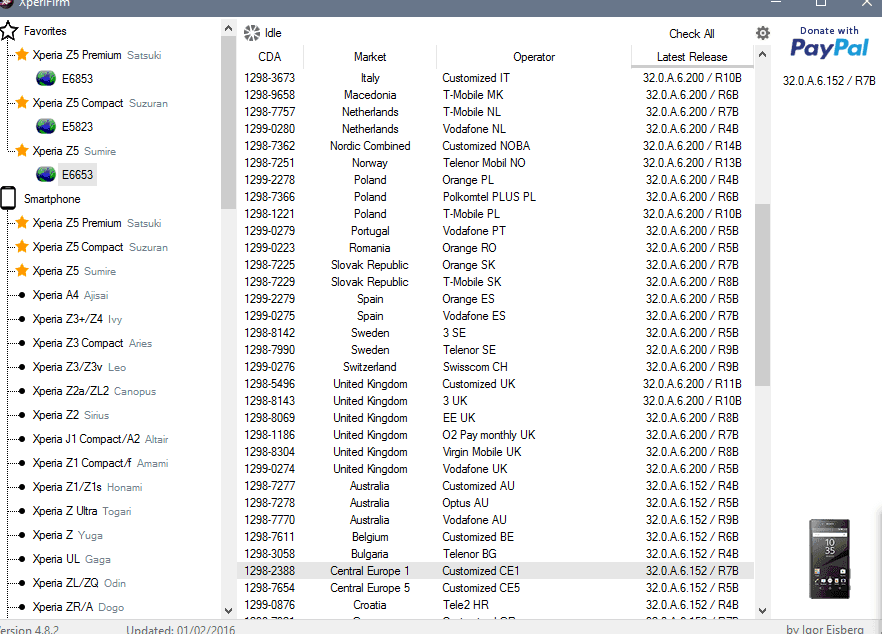Click orange star of Favorites Xperia Z5 Premium
Screen dimensions: 882x634
pyautogui.click(x=22, y=55)
